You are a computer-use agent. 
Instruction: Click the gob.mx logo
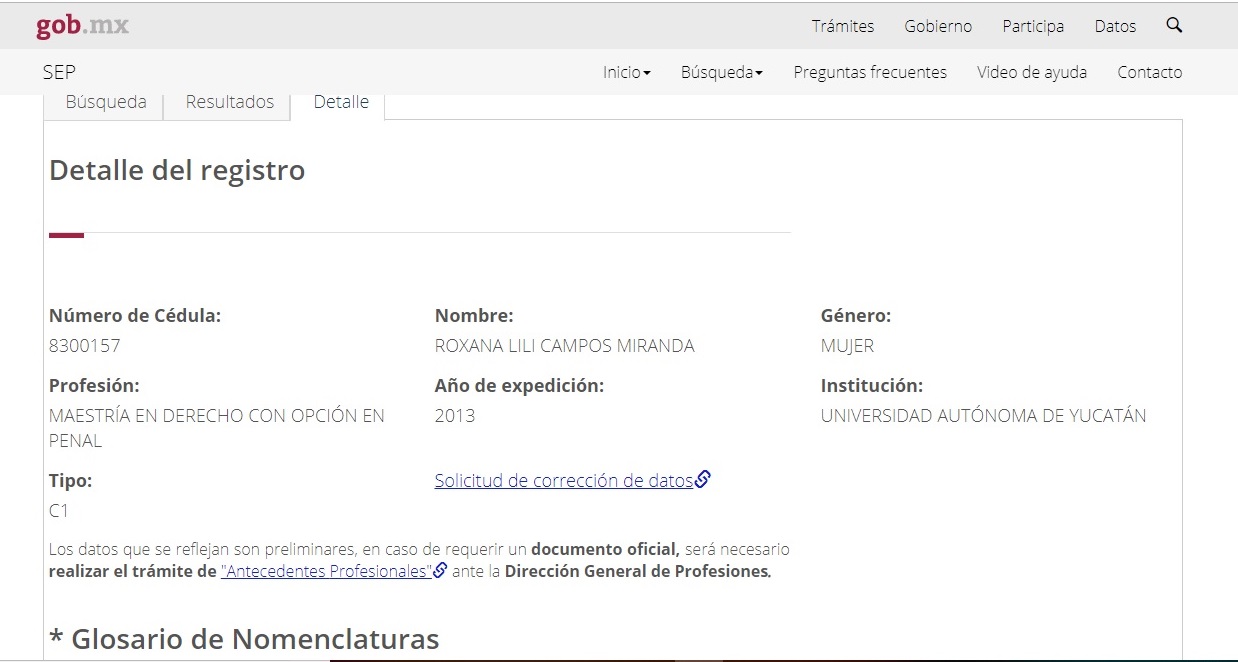82,26
